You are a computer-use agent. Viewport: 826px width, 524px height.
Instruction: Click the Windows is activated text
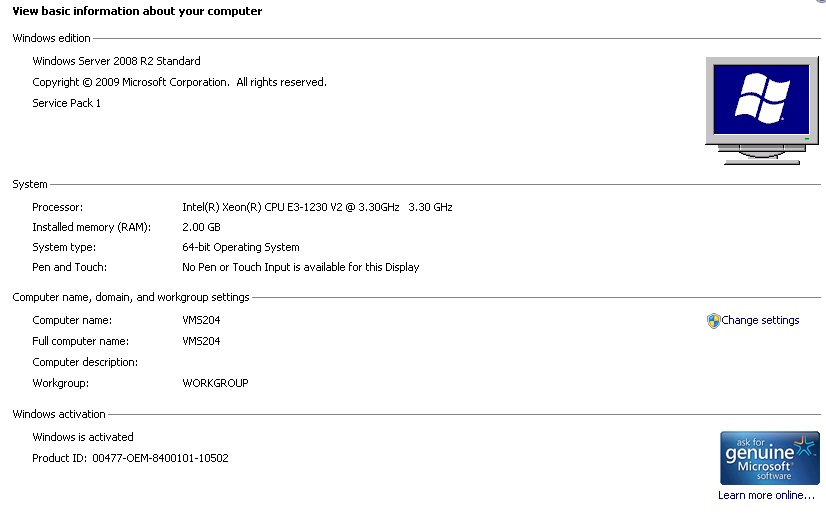pyautogui.click(x=83, y=437)
